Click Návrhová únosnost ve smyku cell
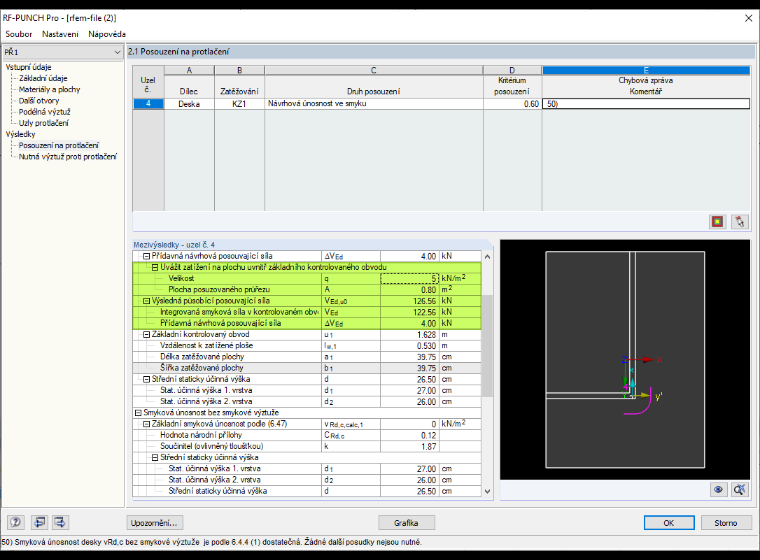 (374, 104)
